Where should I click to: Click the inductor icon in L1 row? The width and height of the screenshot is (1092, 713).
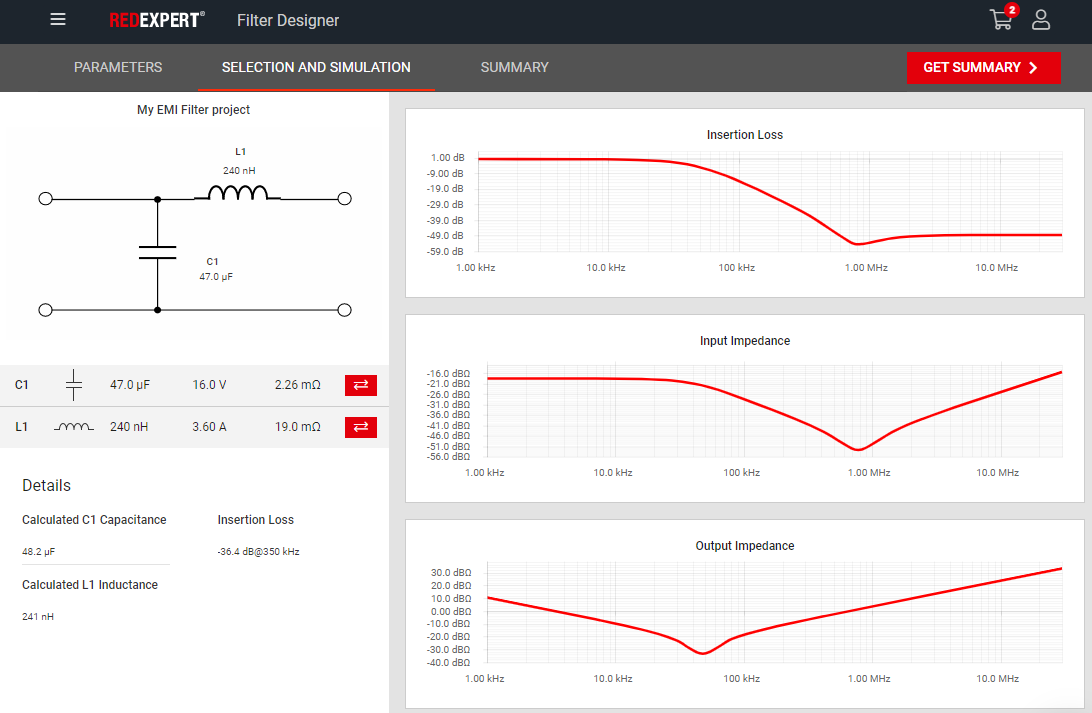click(75, 427)
